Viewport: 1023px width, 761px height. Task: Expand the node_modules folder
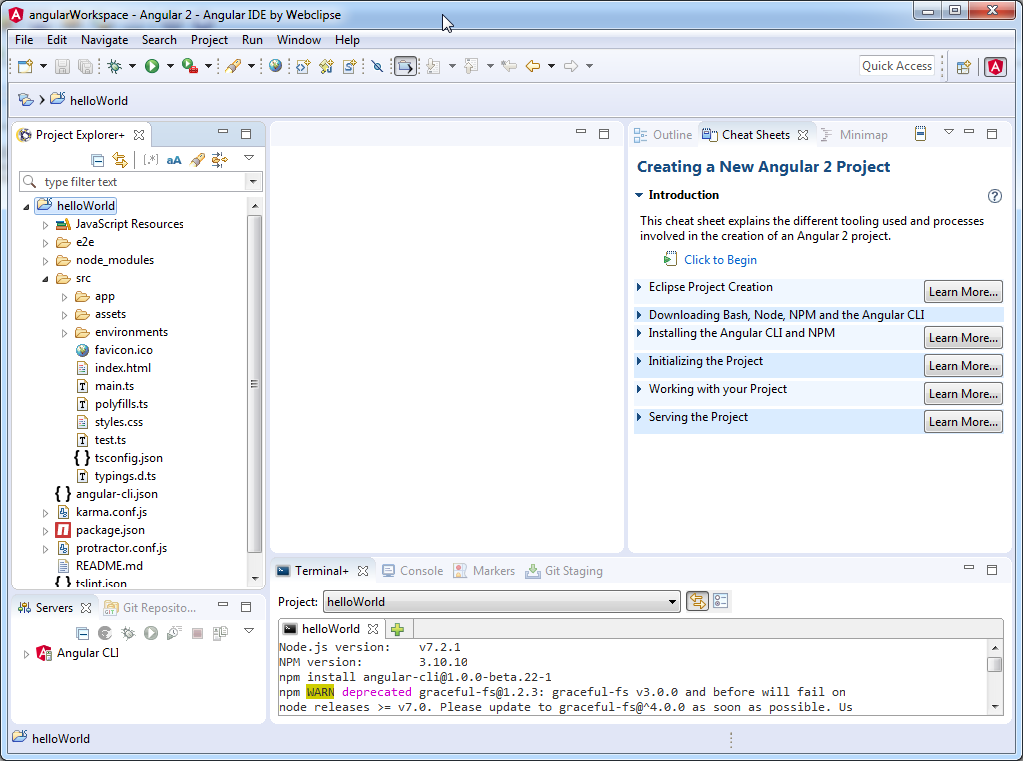[x=45, y=260]
